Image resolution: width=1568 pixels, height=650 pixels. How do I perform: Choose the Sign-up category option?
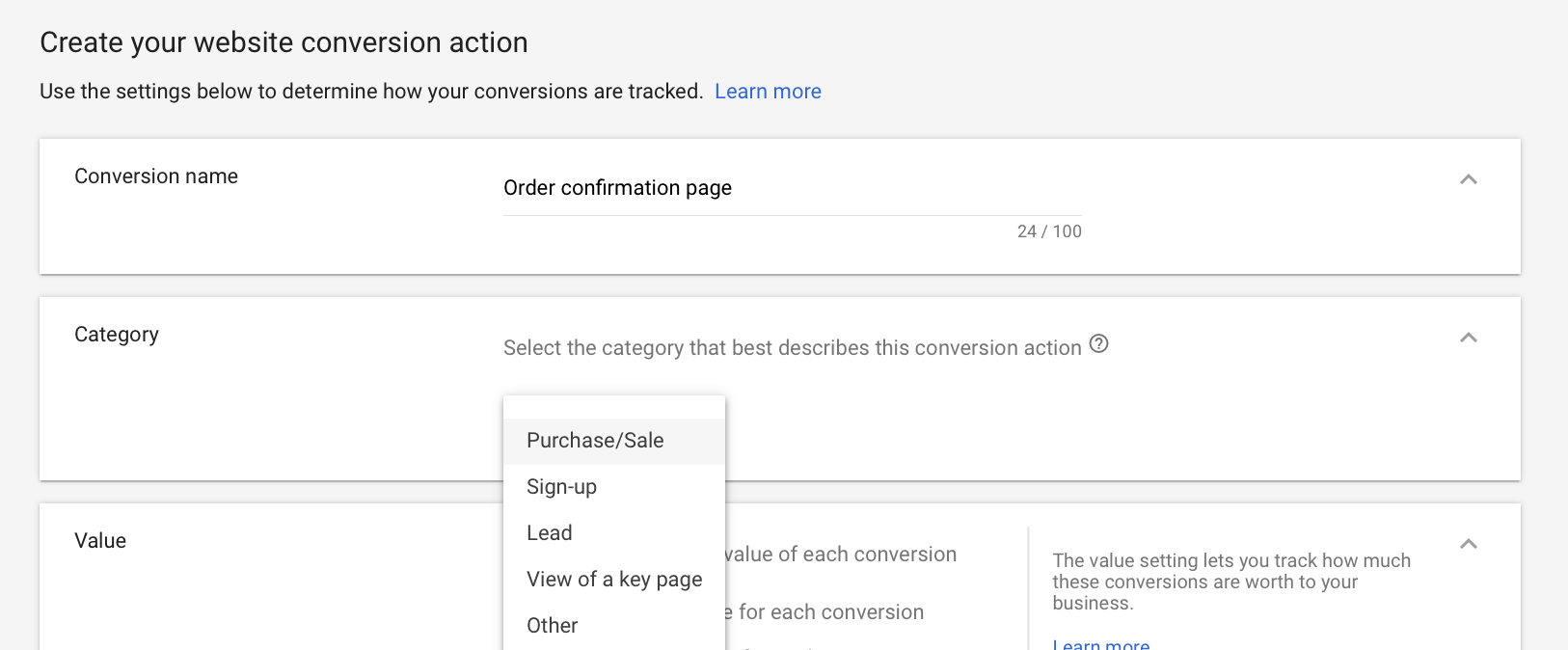(x=614, y=487)
